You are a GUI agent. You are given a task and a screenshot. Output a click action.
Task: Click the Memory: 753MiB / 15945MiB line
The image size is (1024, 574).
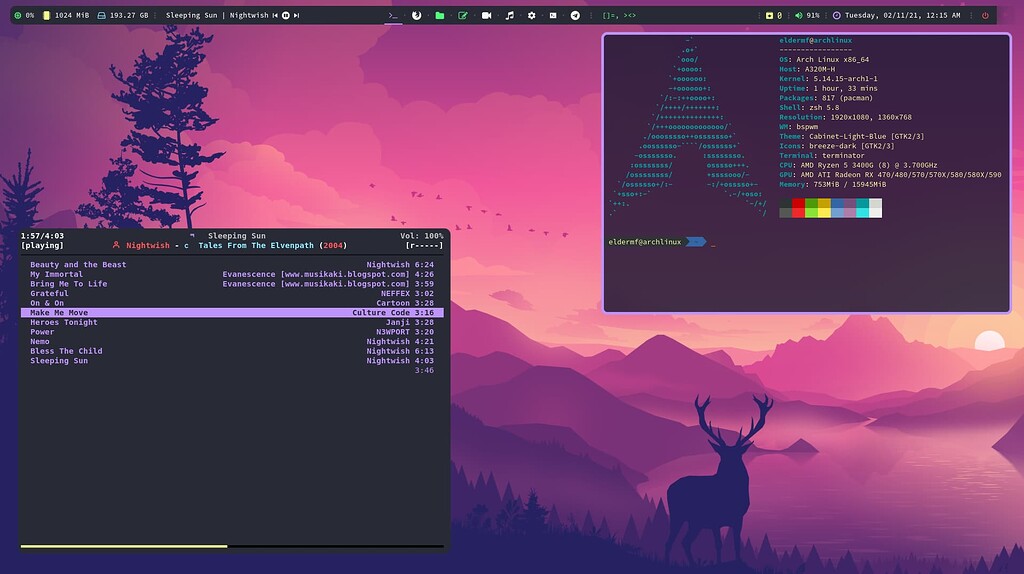(833, 184)
